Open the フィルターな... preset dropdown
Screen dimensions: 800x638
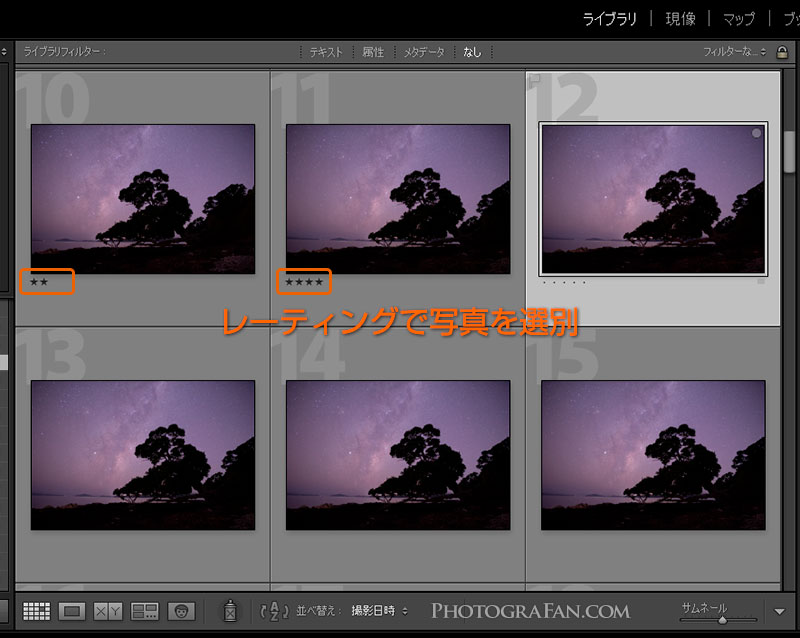coord(734,52)
